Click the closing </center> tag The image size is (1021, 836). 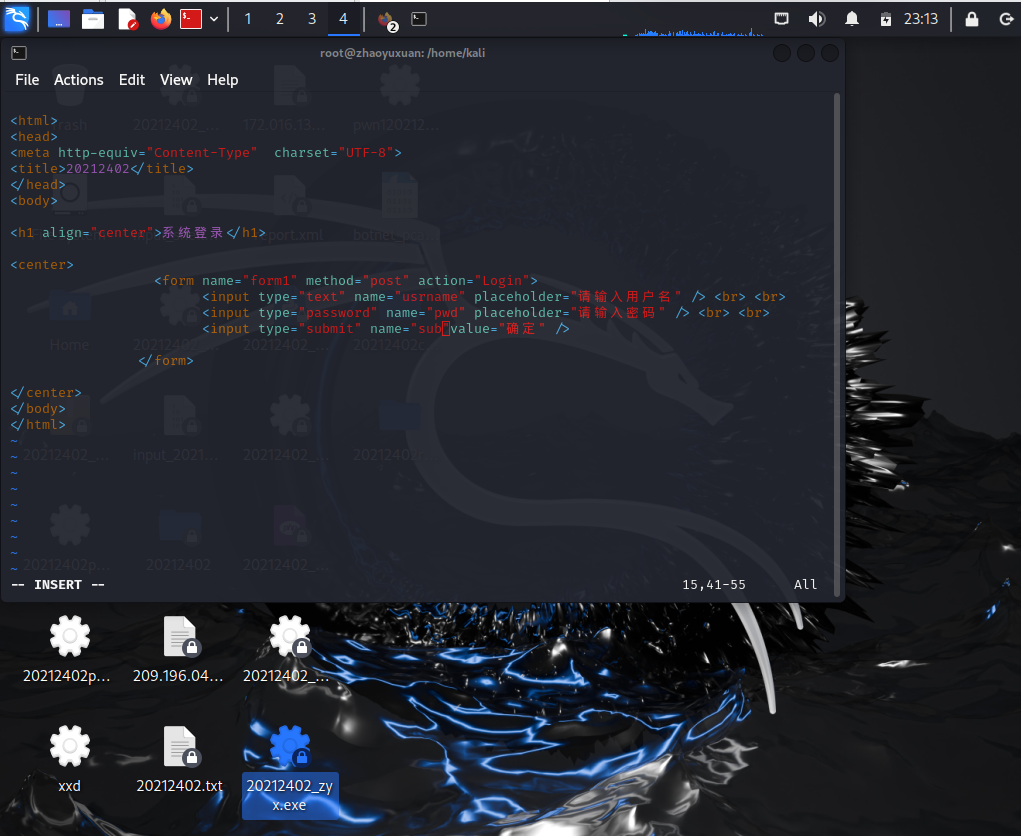46,393
